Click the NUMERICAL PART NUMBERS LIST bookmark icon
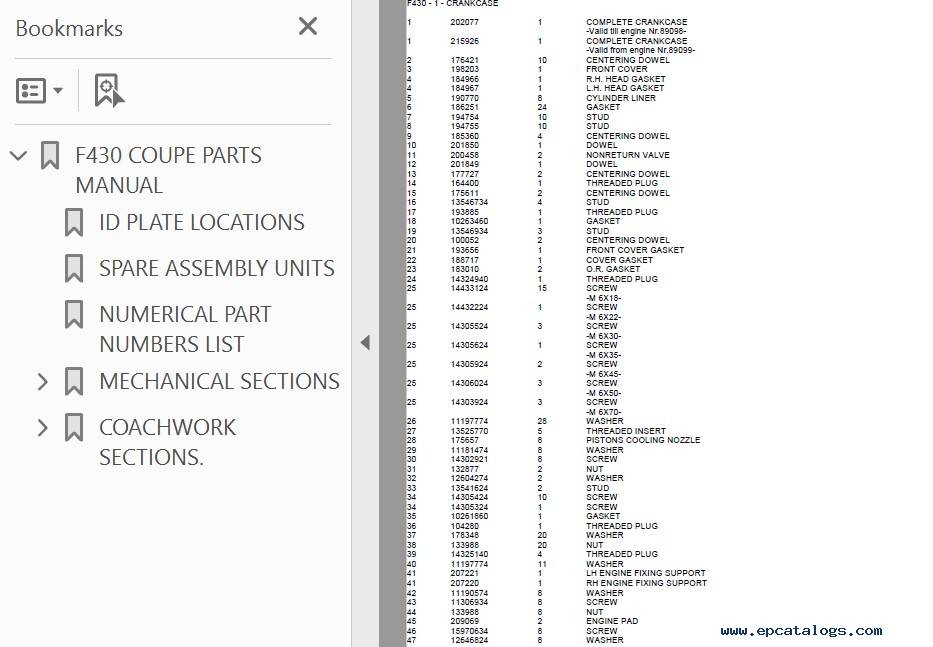Image resolution: width=933 pixels, height=647 pixels. pos(74,314)
